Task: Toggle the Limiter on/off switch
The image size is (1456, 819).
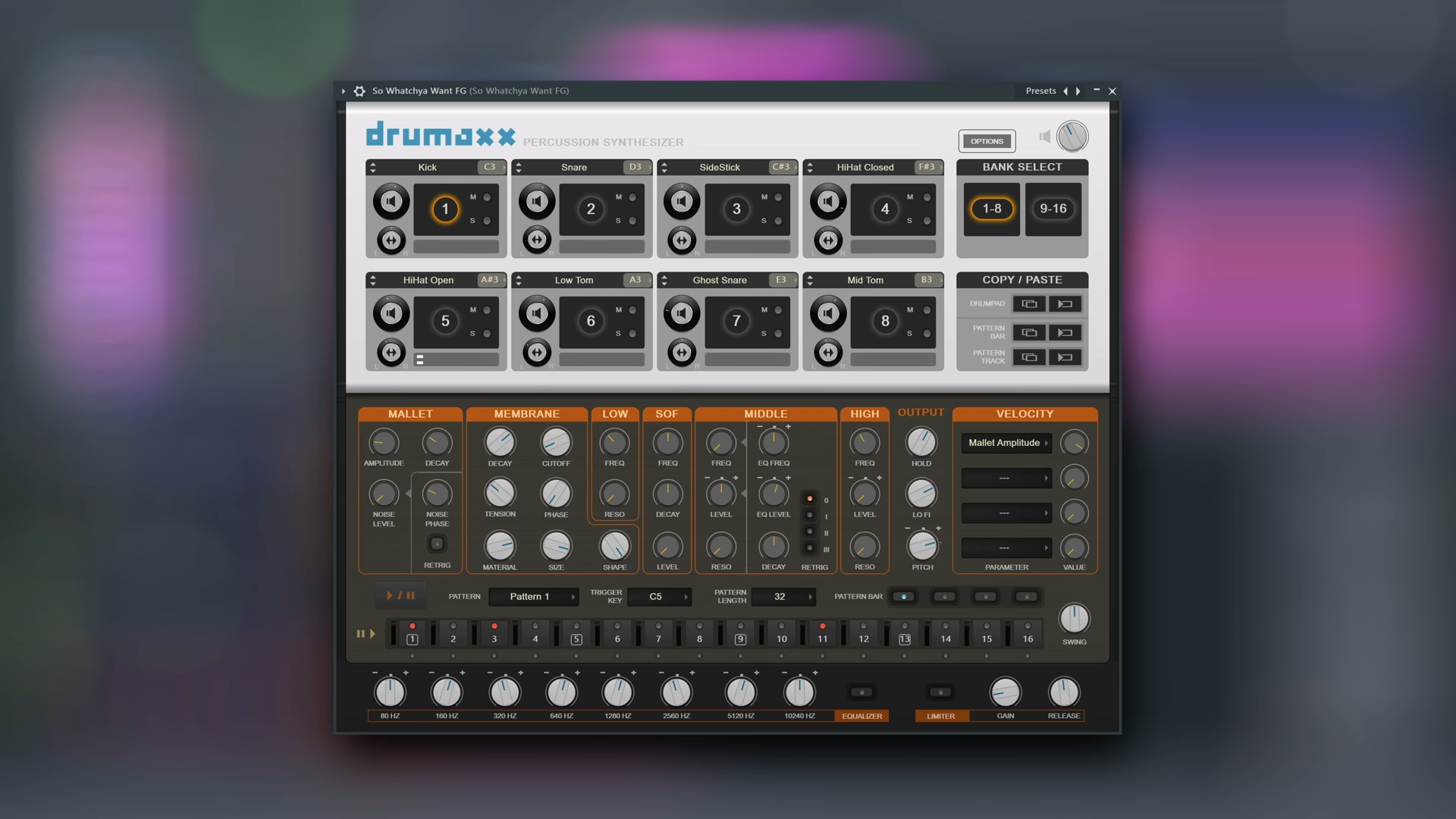Action: click(x=940, y=692)
